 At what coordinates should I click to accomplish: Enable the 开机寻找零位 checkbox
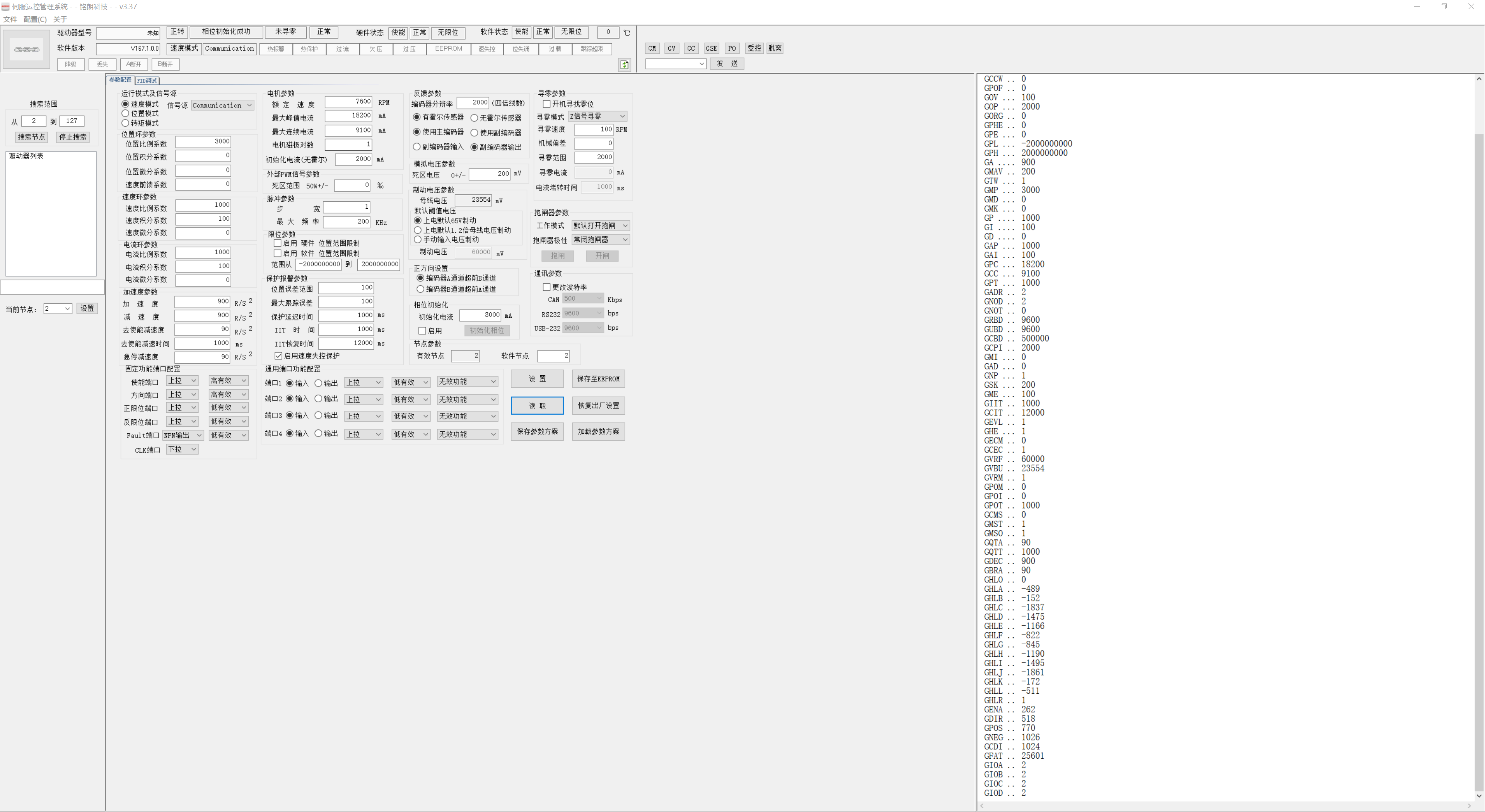(x=546, y=104)
